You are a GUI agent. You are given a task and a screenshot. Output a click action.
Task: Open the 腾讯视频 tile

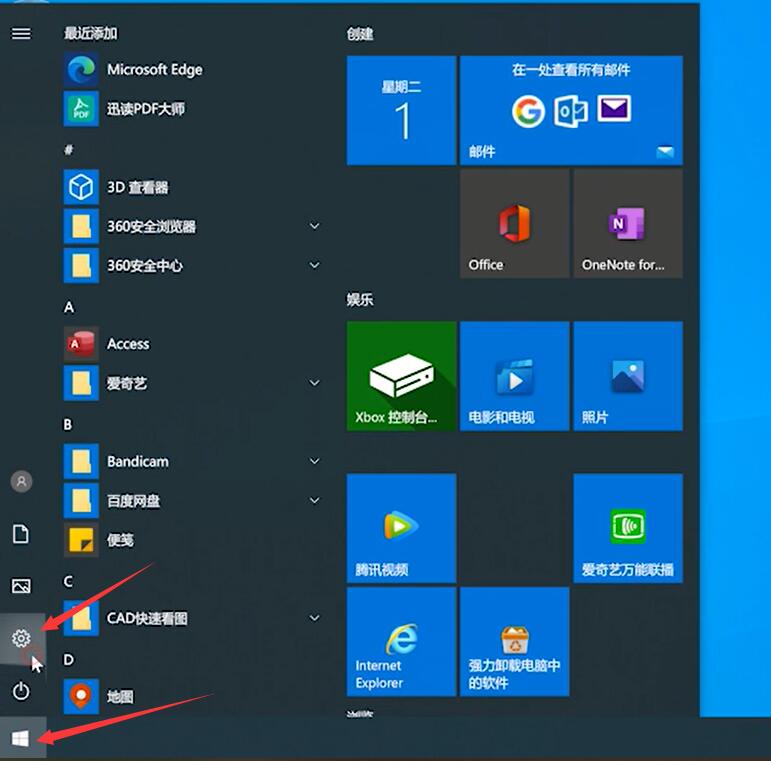(401, 528)
